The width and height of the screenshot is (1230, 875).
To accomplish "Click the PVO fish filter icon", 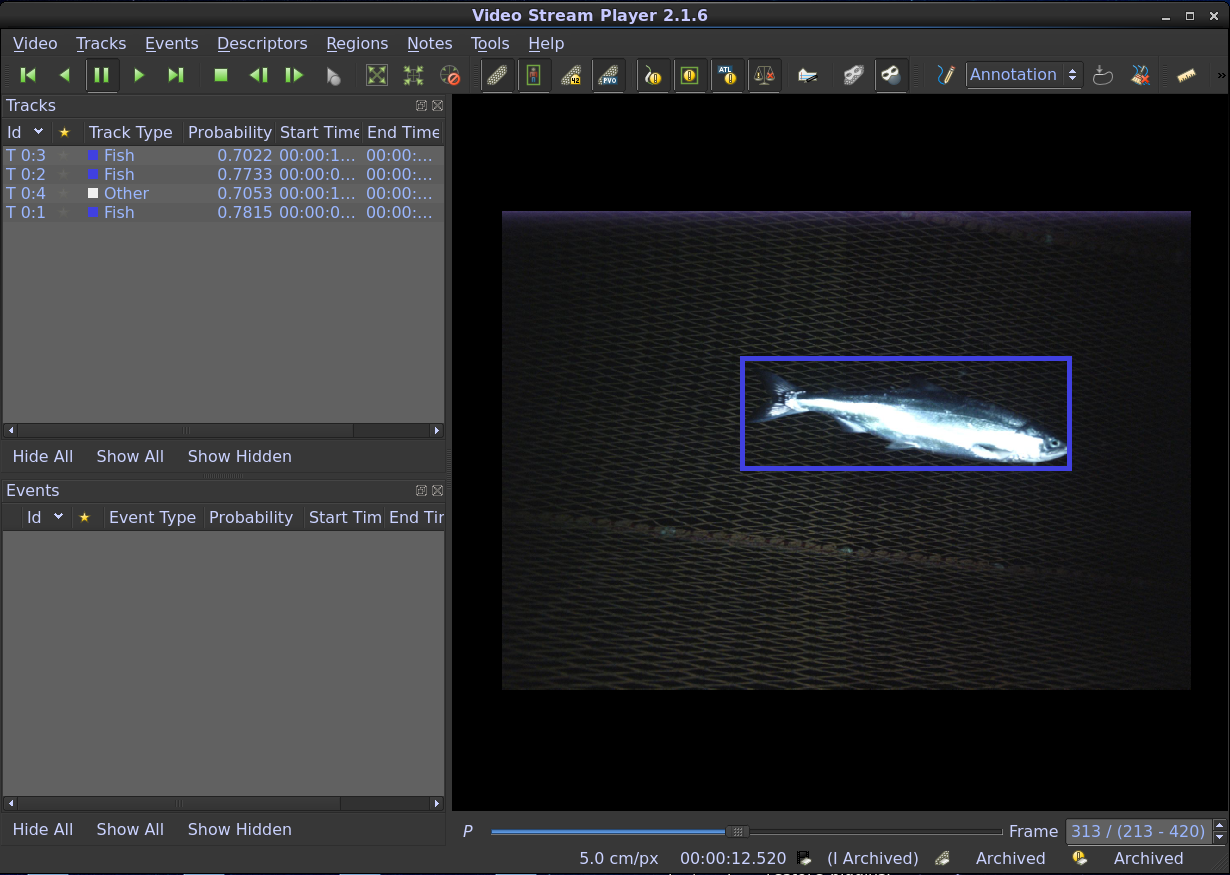I will (x=609, y=75).
